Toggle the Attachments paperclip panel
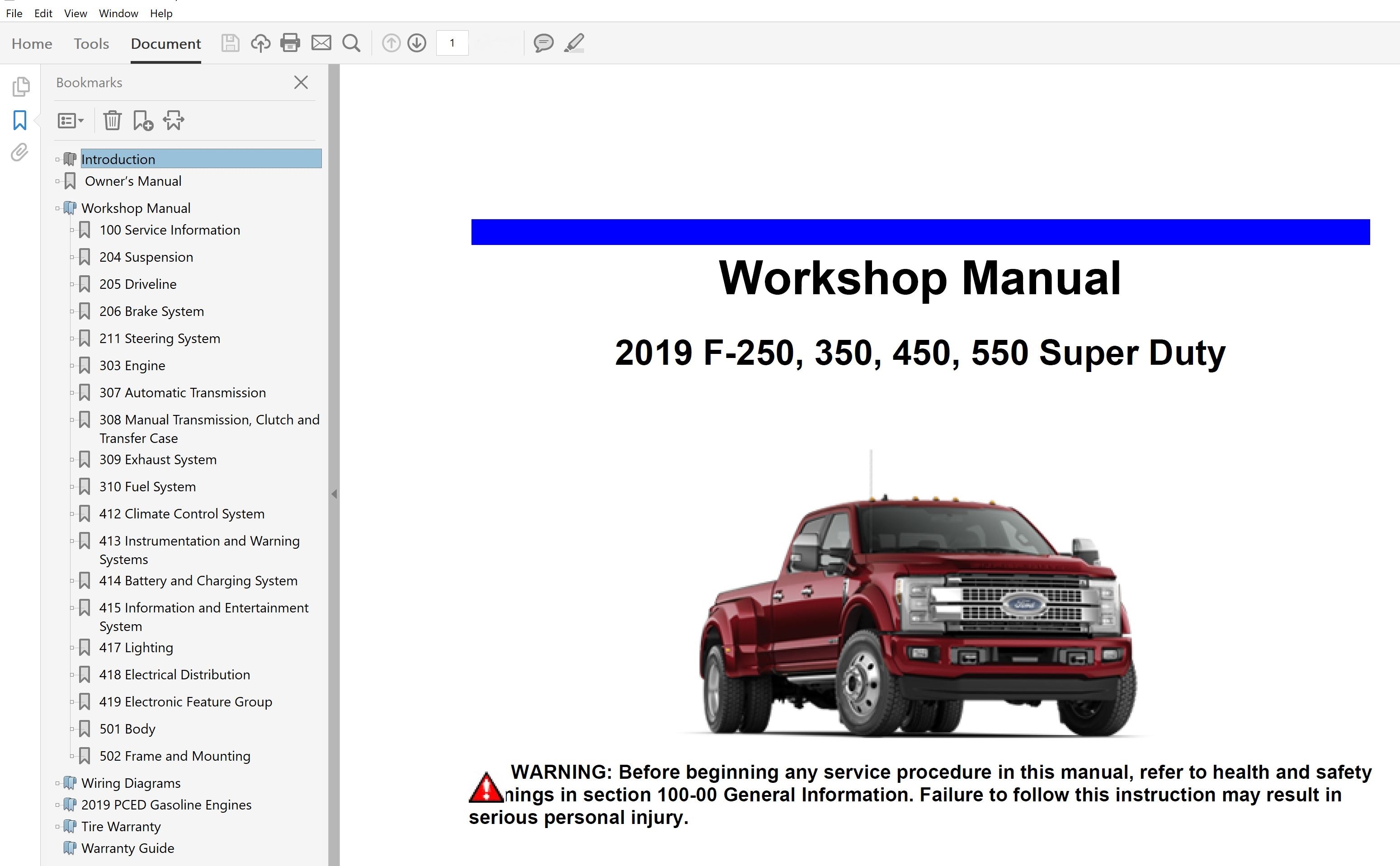The image size is (1400, 866). pos(19,154)
